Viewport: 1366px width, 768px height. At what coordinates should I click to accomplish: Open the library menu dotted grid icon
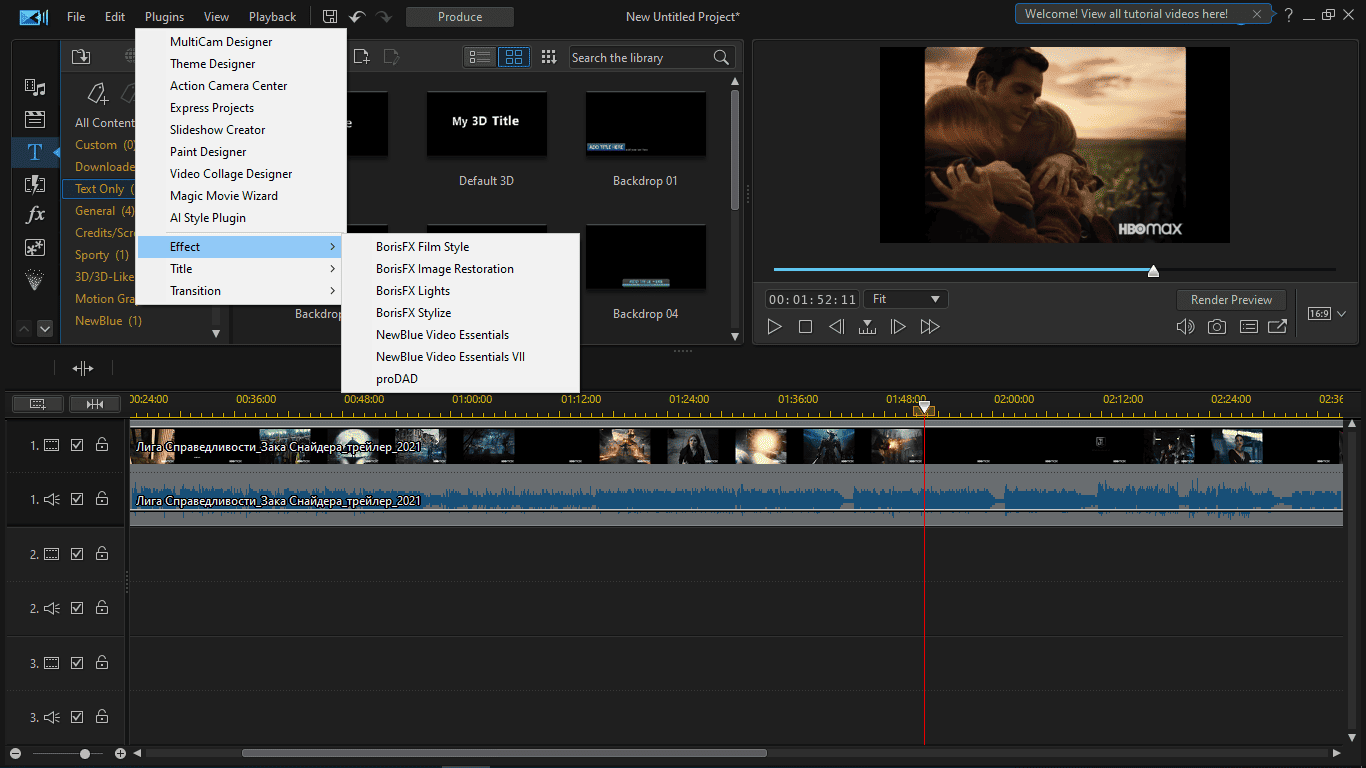click(x=548, y=57)
